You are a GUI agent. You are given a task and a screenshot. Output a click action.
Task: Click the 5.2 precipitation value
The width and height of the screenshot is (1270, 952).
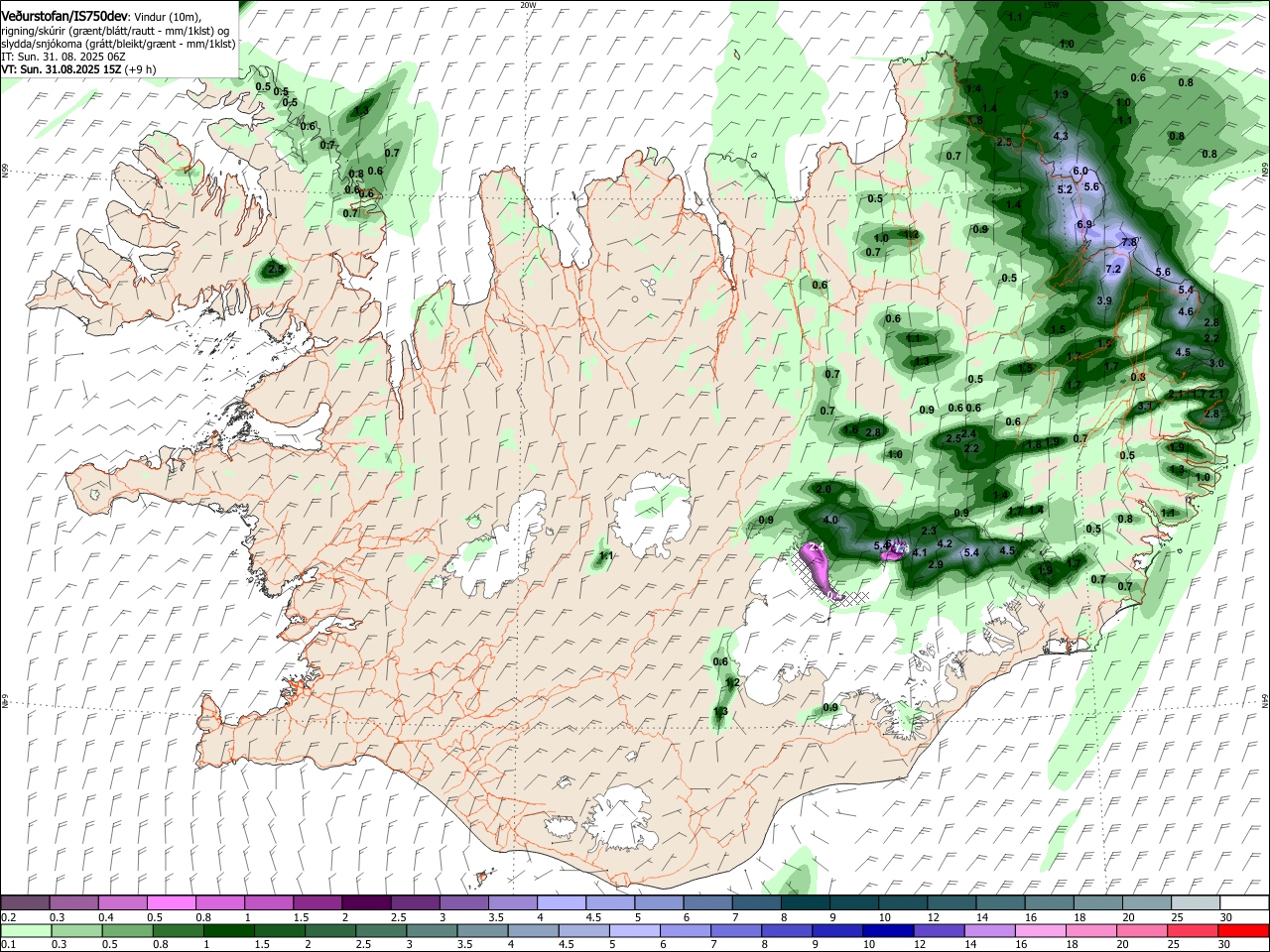click(x=1066, y=189)
